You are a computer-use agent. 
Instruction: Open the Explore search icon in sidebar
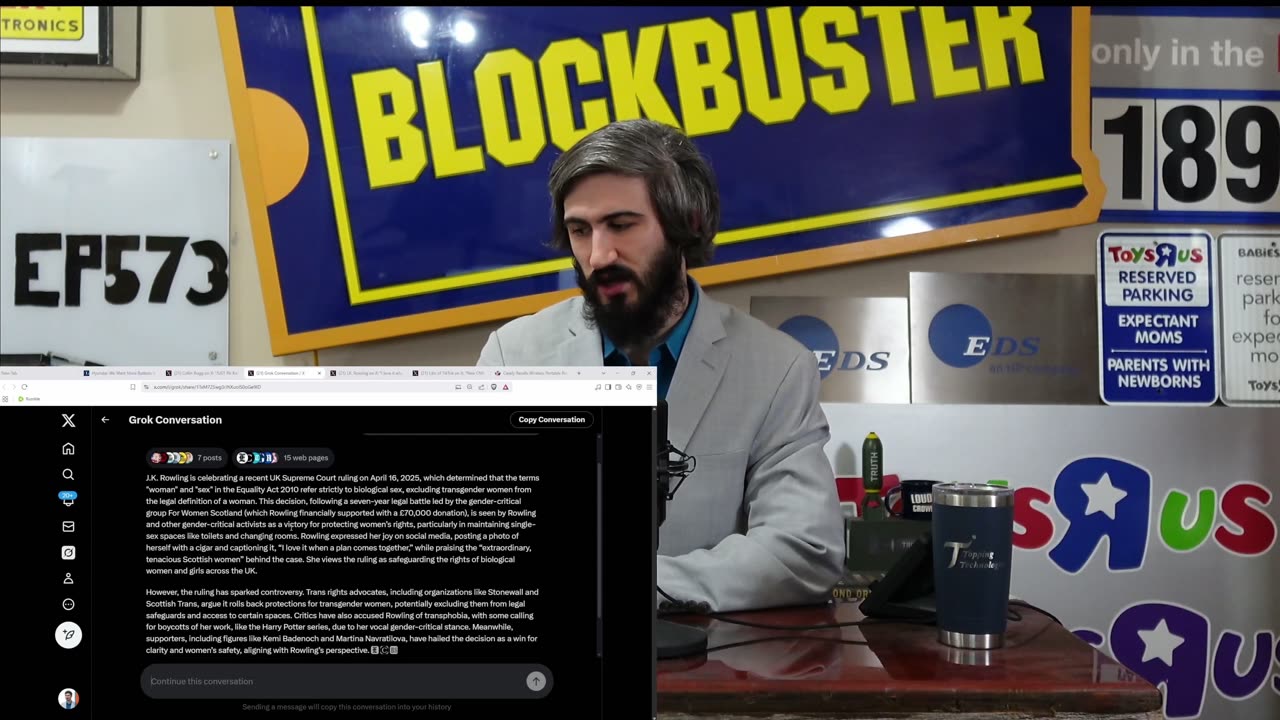pyautogui.click(x=68, y=474)
